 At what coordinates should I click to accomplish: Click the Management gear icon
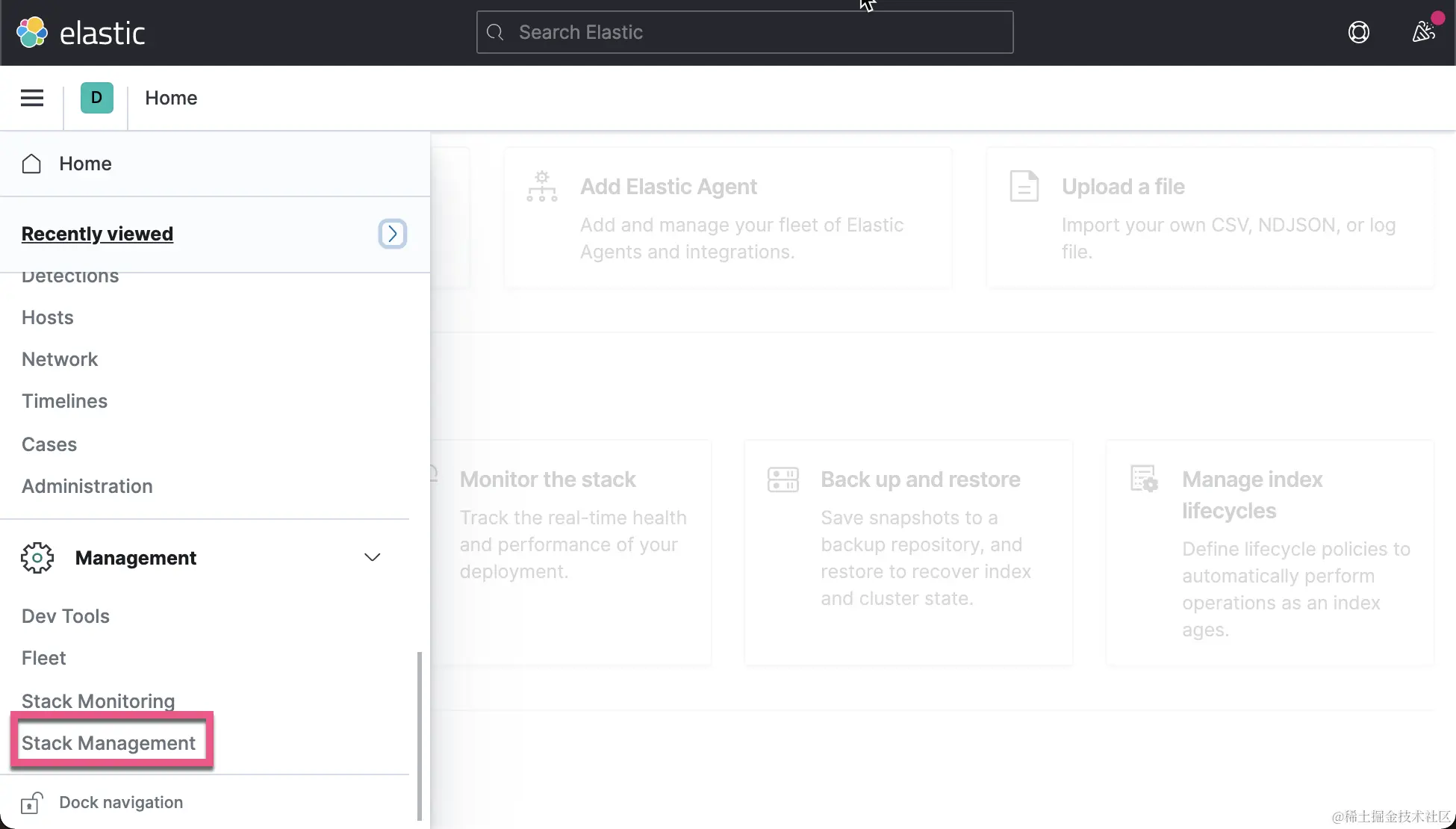[37, 558]
